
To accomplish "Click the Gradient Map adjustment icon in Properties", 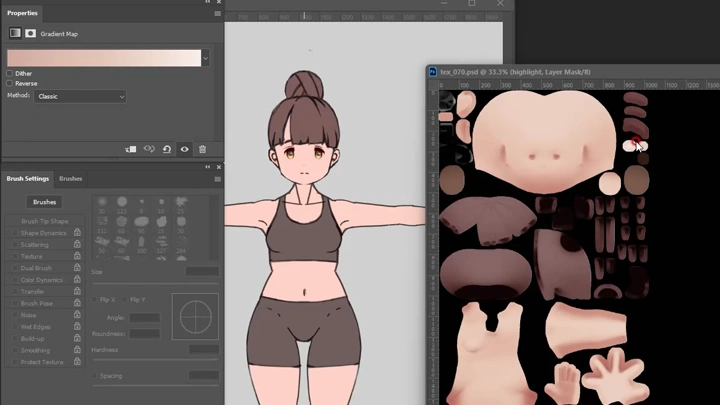I will (x=15, y=33).
